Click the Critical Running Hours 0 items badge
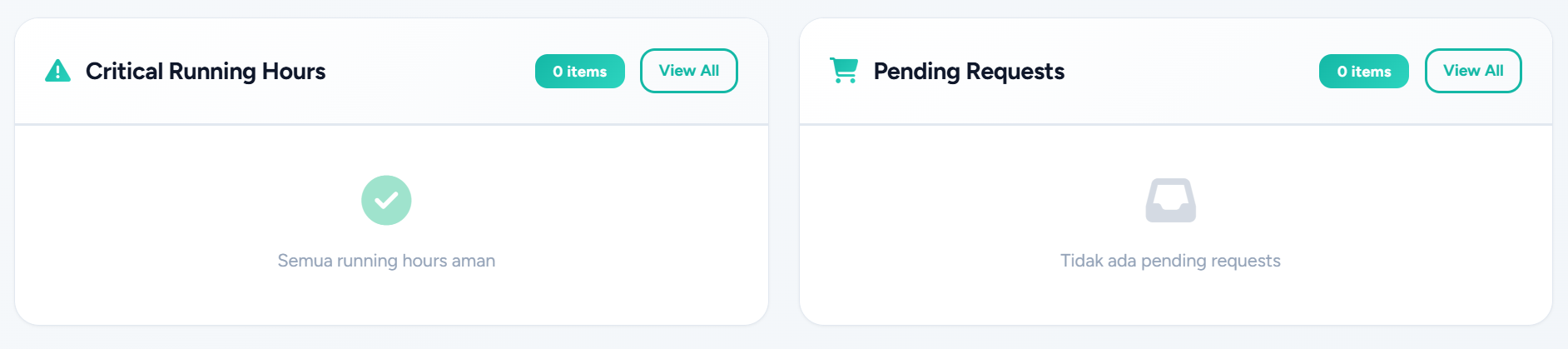Viewport: 1568px width, 349px height. point(579,72)
